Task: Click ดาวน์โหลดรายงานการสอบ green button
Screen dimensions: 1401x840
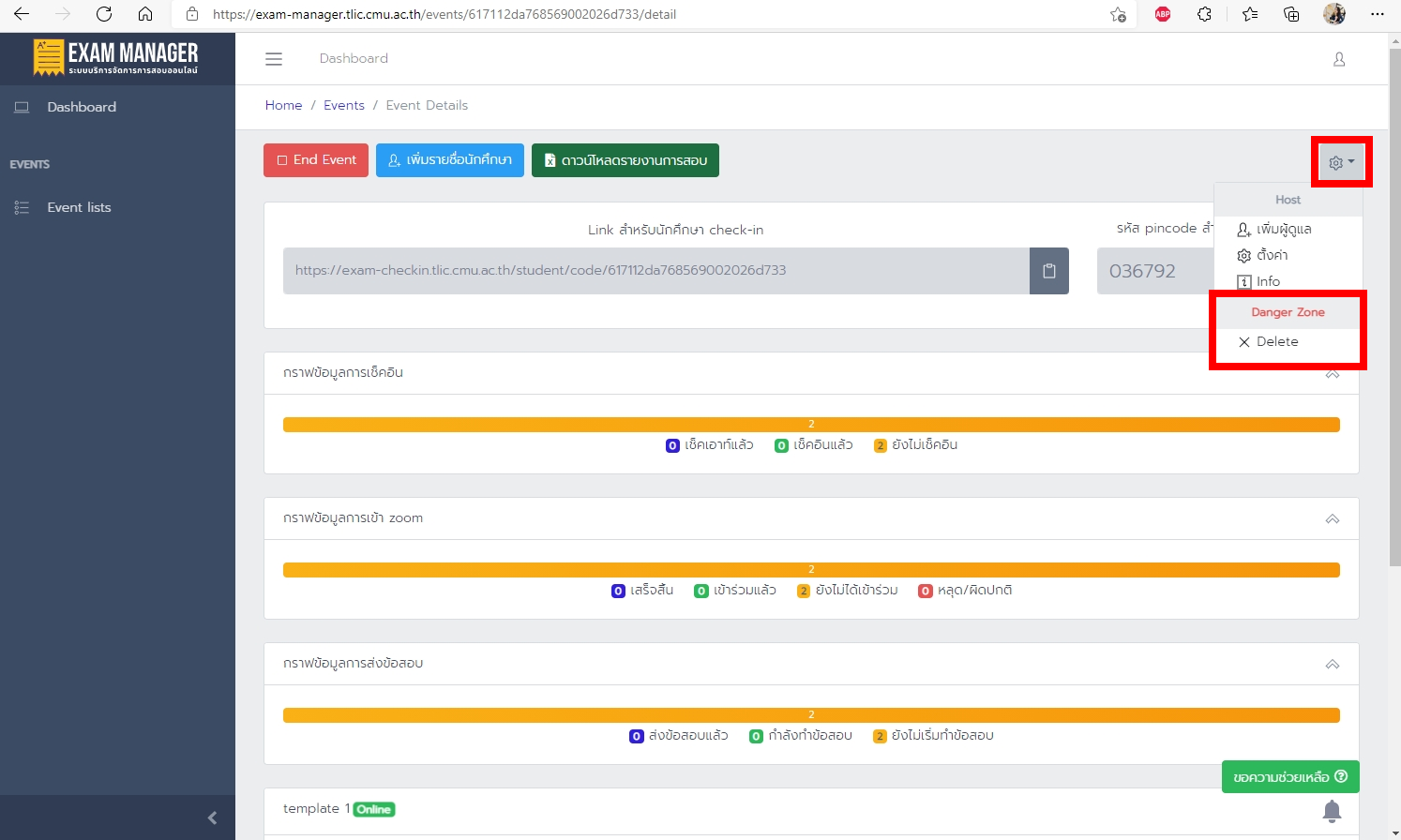Action: (625, 160)
